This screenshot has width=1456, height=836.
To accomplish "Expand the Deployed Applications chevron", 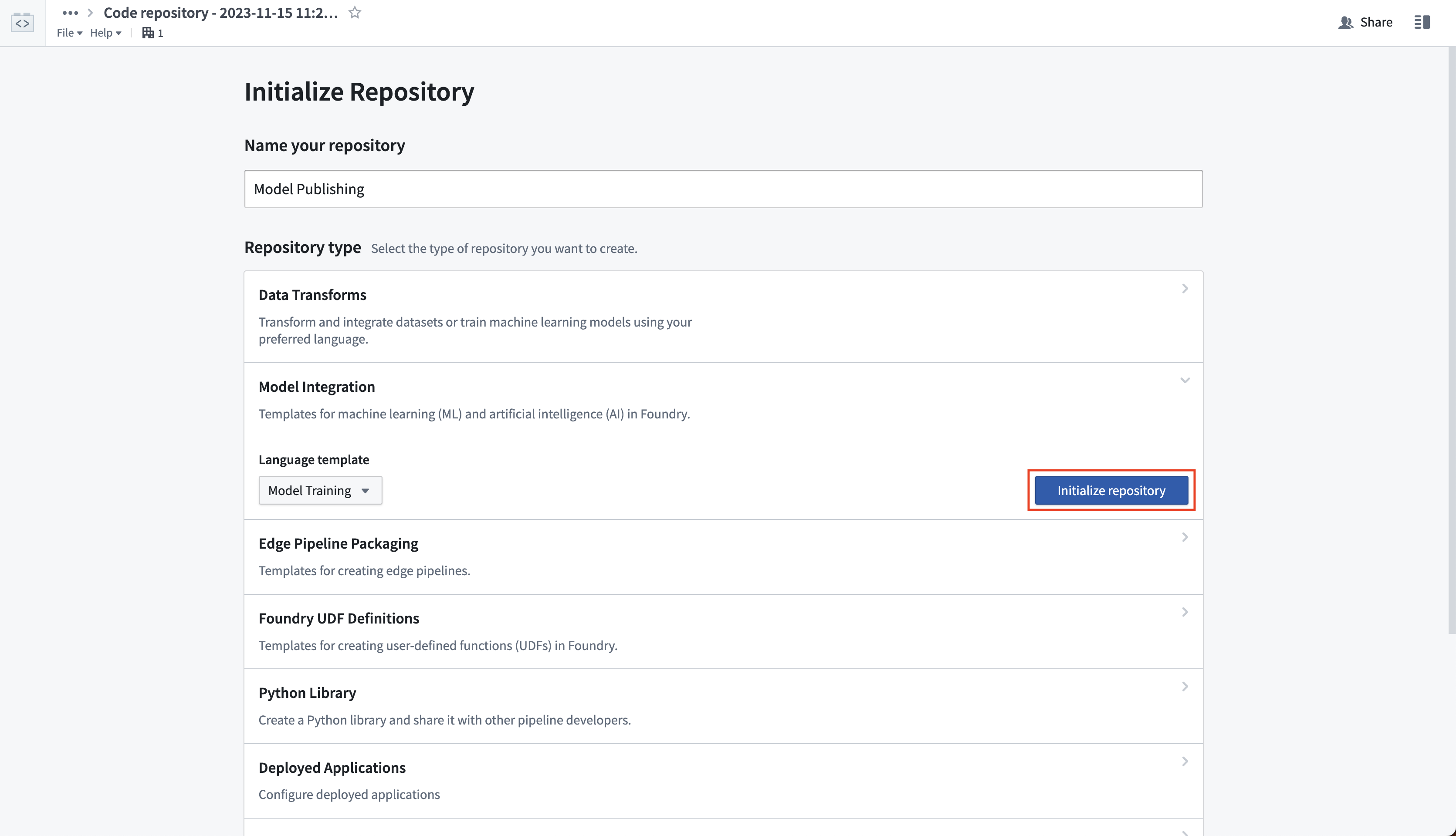I will 1185,762.
